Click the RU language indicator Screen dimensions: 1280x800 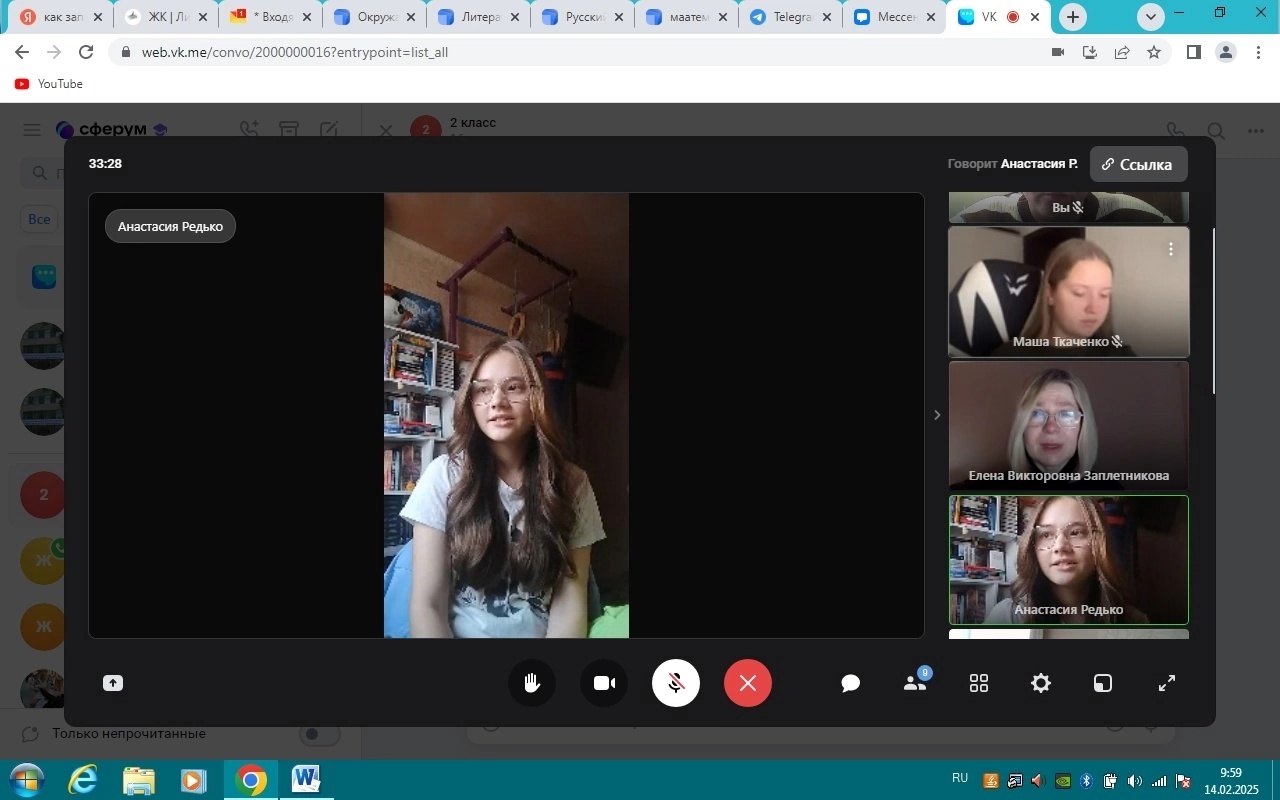pyautogui.click(x=960, y=778)
